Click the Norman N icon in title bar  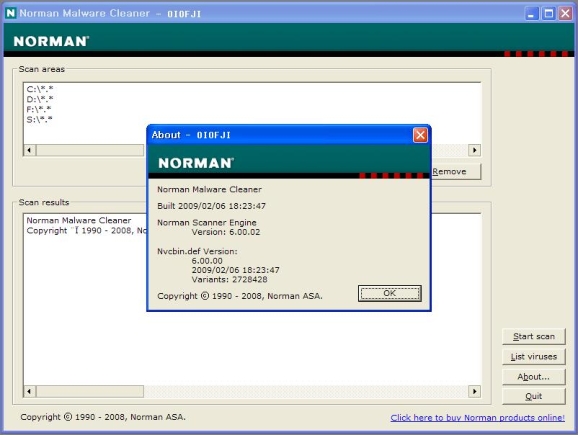(x=11, y=13)
